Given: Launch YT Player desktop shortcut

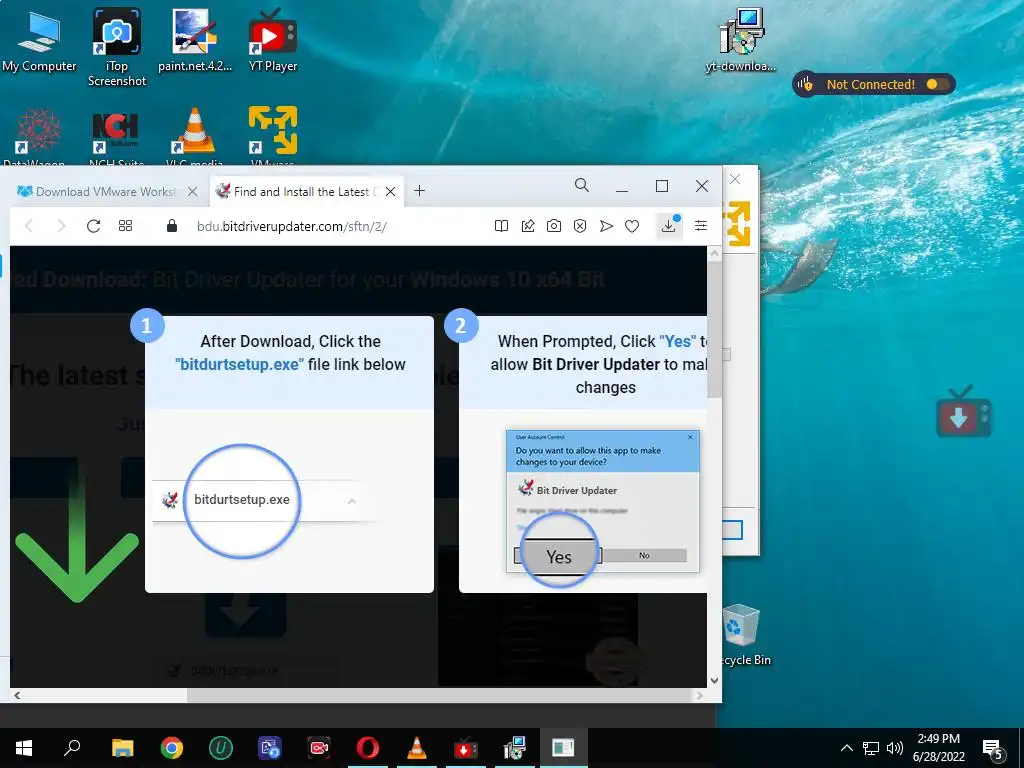Looking at the screenshot, I should (x=272, y=40).
